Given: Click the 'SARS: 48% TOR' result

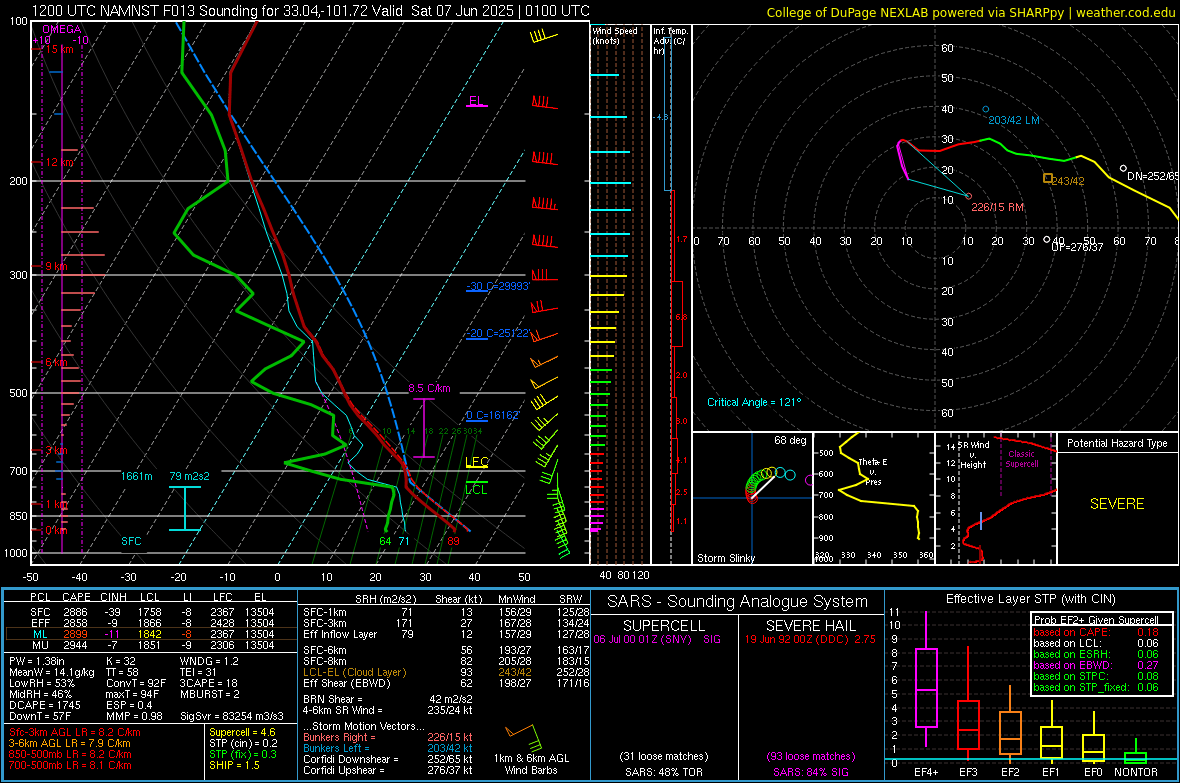Looking at the screenshot, I should point(663,772).
